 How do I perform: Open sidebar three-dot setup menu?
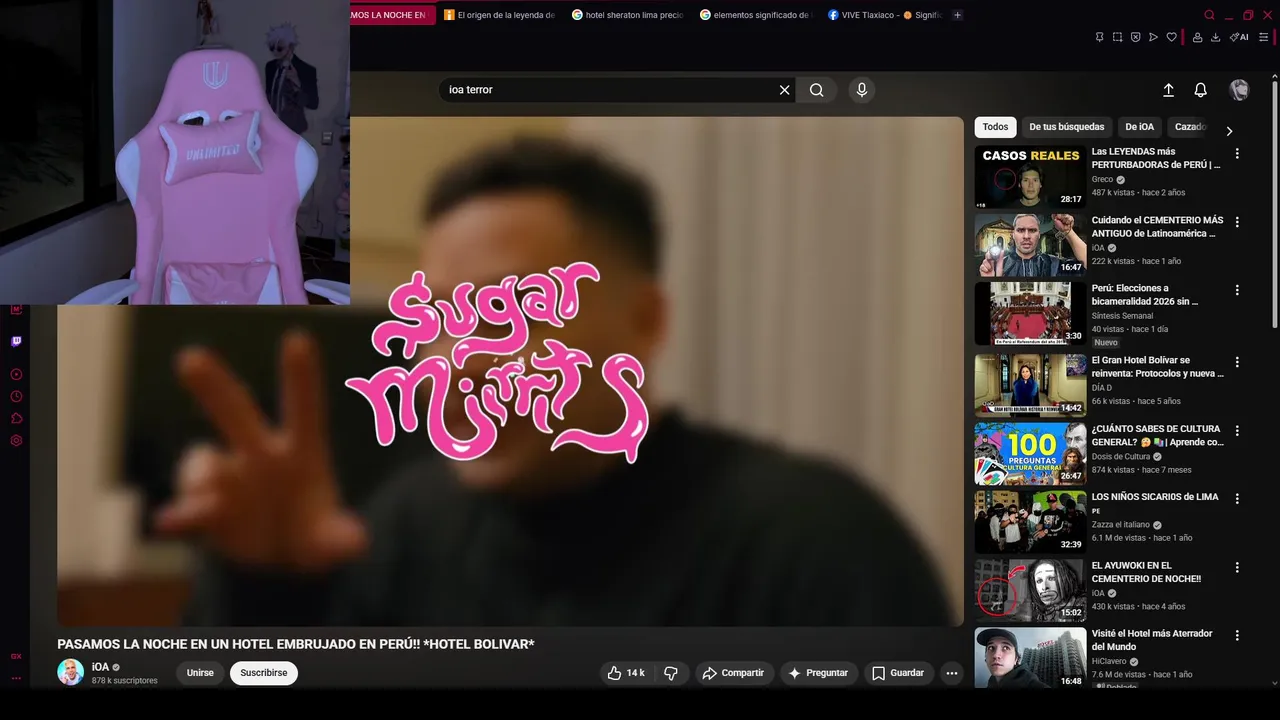pos(16,678)
